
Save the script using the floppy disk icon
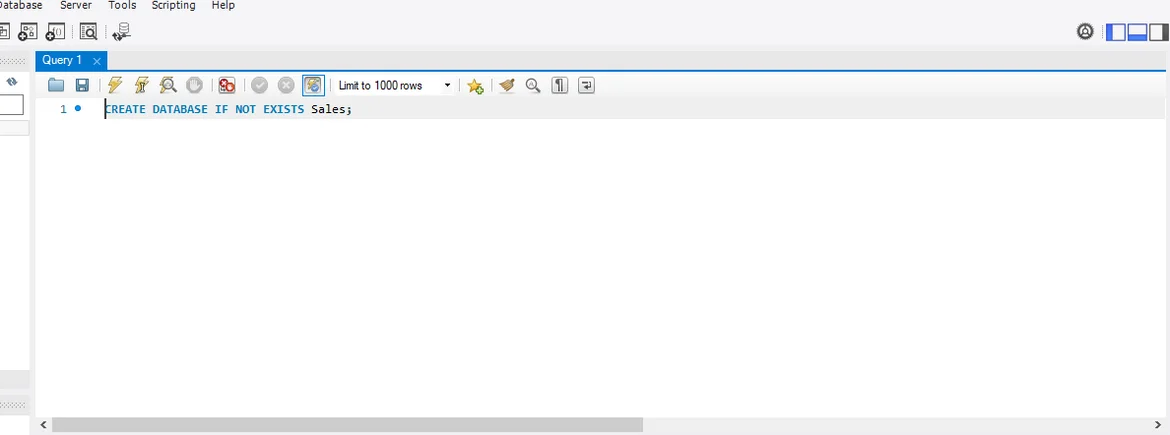(x=82, y=86)
